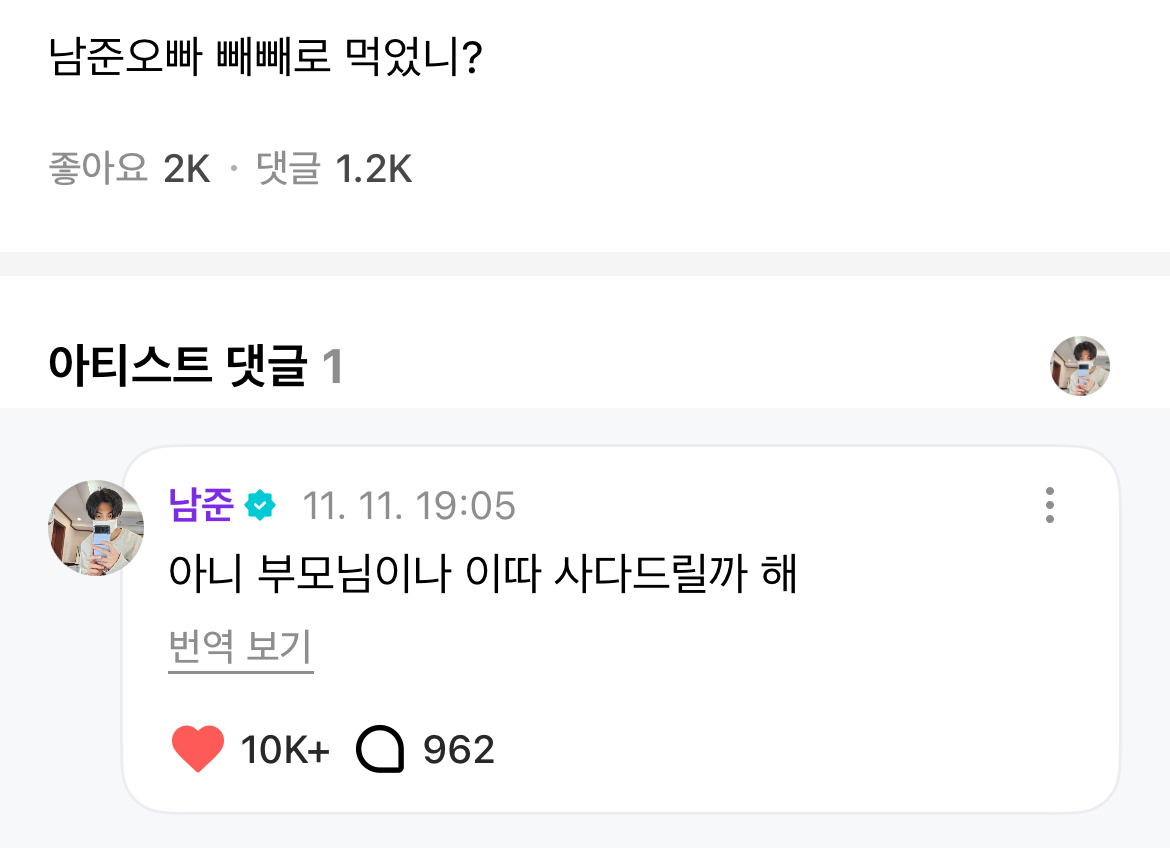Click the 10K+ like count
Screen dimensions: 1170x848
(x=285, y=749)
